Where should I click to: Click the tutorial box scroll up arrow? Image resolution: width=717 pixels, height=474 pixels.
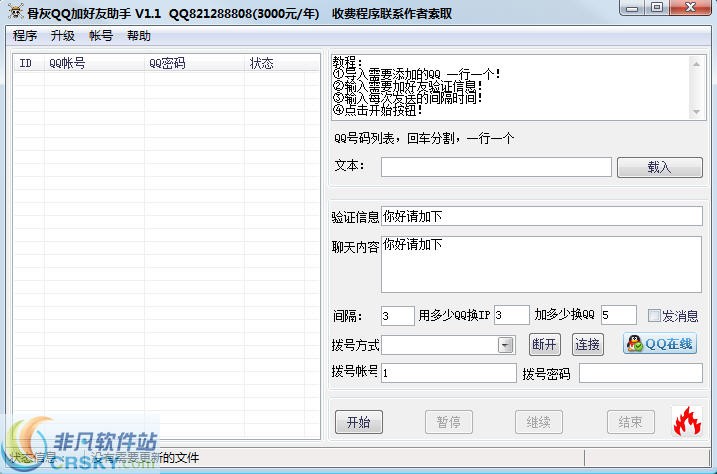click(x=696, y=64)
